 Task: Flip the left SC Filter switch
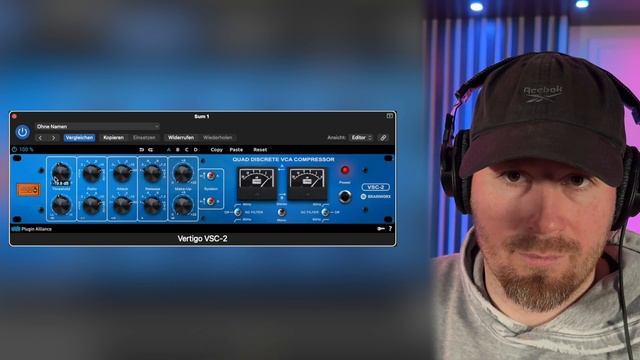tap(238, 212)
